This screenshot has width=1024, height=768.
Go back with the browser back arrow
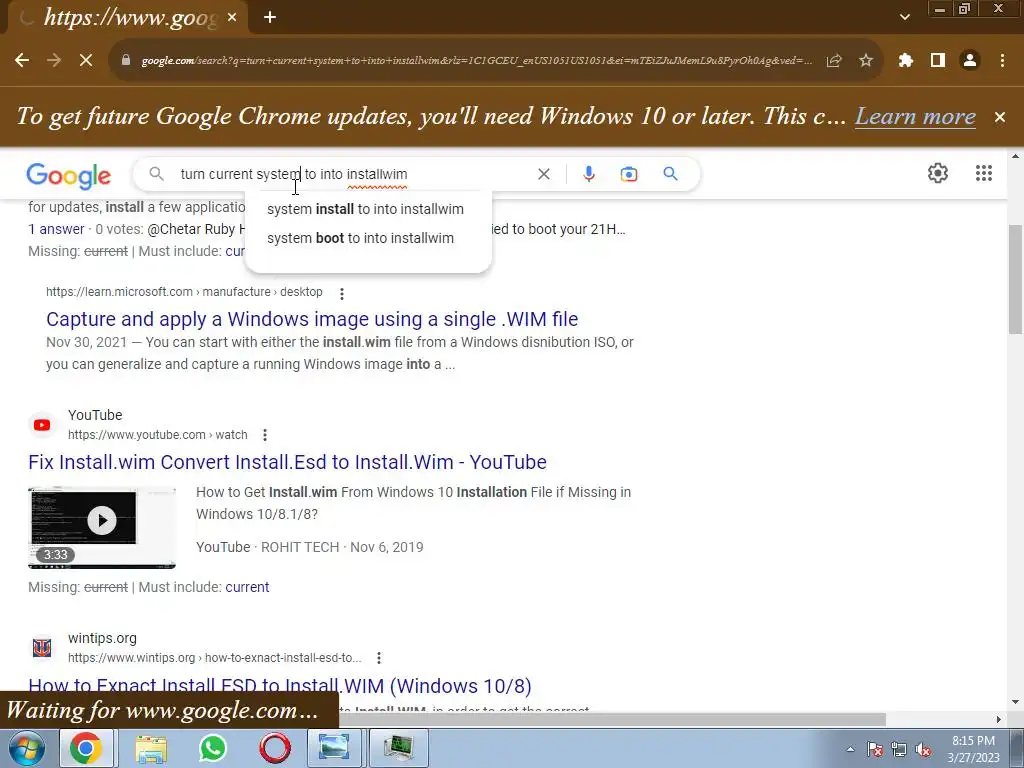click(22, 61)
